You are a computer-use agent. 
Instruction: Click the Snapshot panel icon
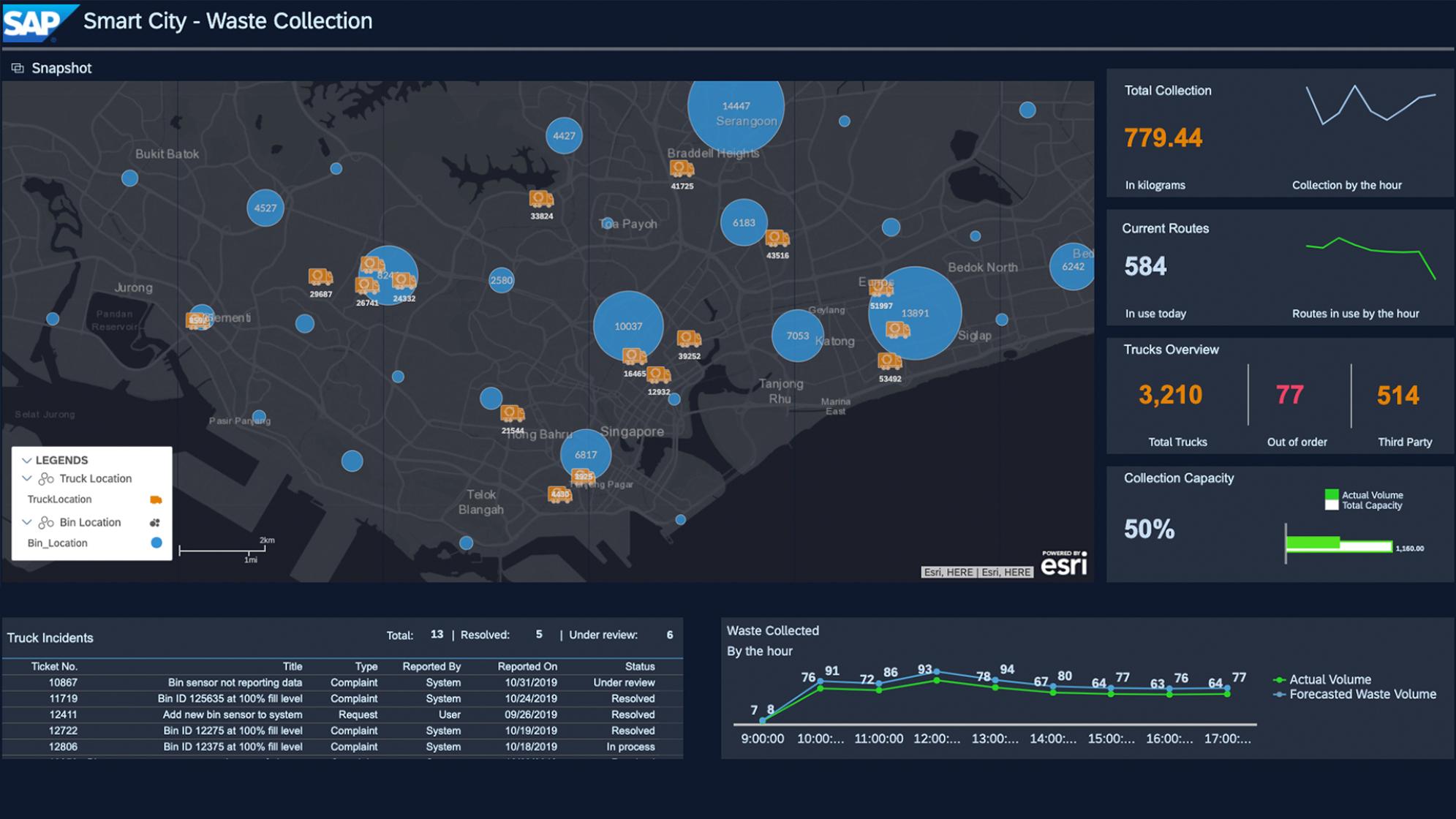point(18,68)
